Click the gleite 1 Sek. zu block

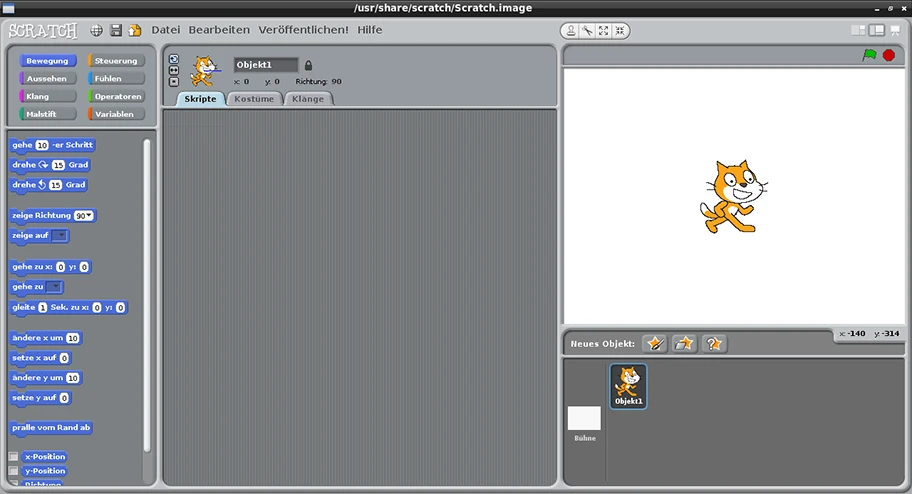click(69, 307)
